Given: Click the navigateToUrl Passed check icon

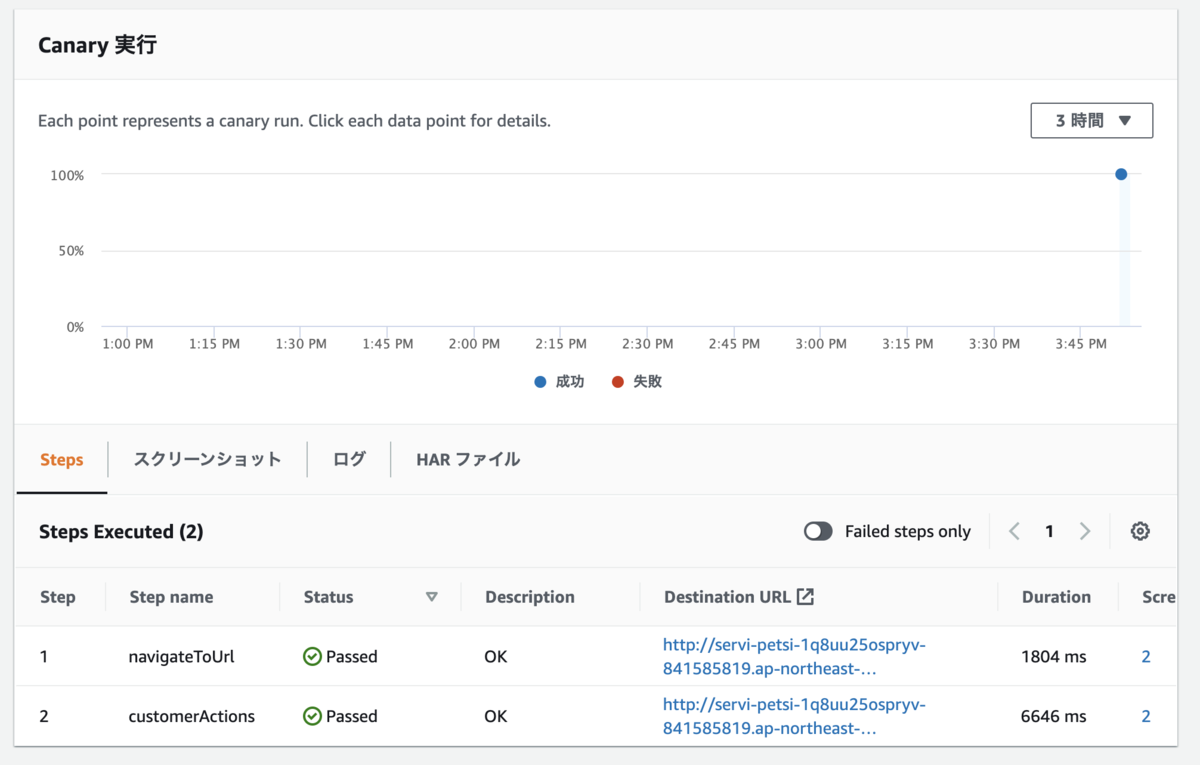Looking at the screenshot, I should pyautogui.click(x=313, y=657).
